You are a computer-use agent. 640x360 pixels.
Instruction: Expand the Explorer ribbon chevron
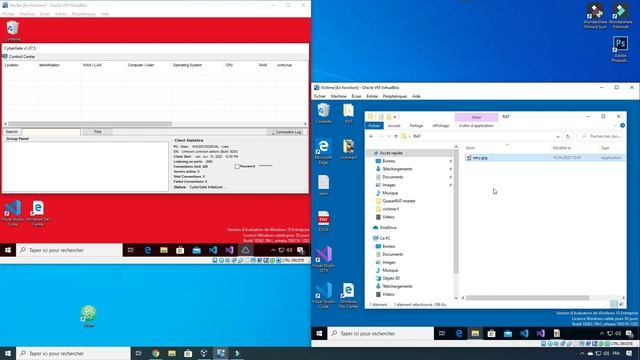tap(615, 126)
